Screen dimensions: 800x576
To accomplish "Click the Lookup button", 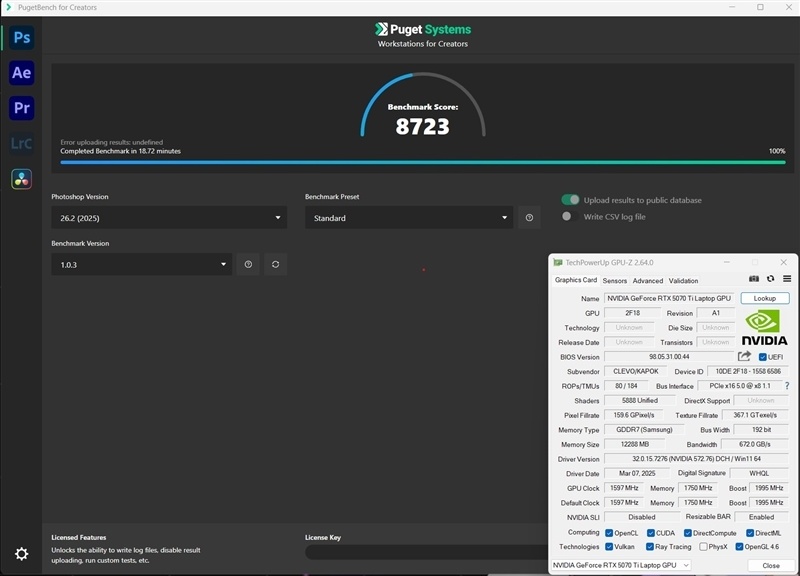I will [764, 298].
